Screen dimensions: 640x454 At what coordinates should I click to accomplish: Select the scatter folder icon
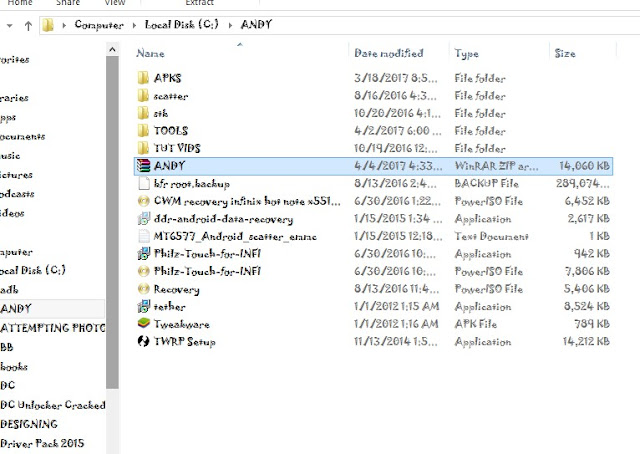click(143, 96)
